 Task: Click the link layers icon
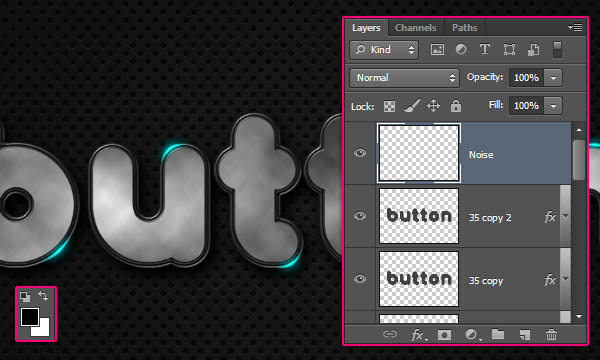click(390, 335)
